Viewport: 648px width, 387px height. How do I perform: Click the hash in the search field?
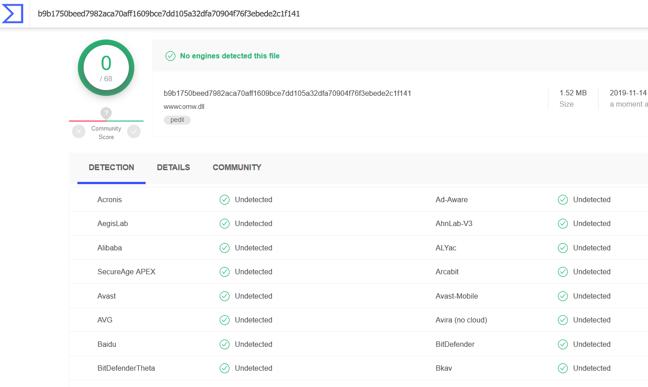[x=169, y=14]
